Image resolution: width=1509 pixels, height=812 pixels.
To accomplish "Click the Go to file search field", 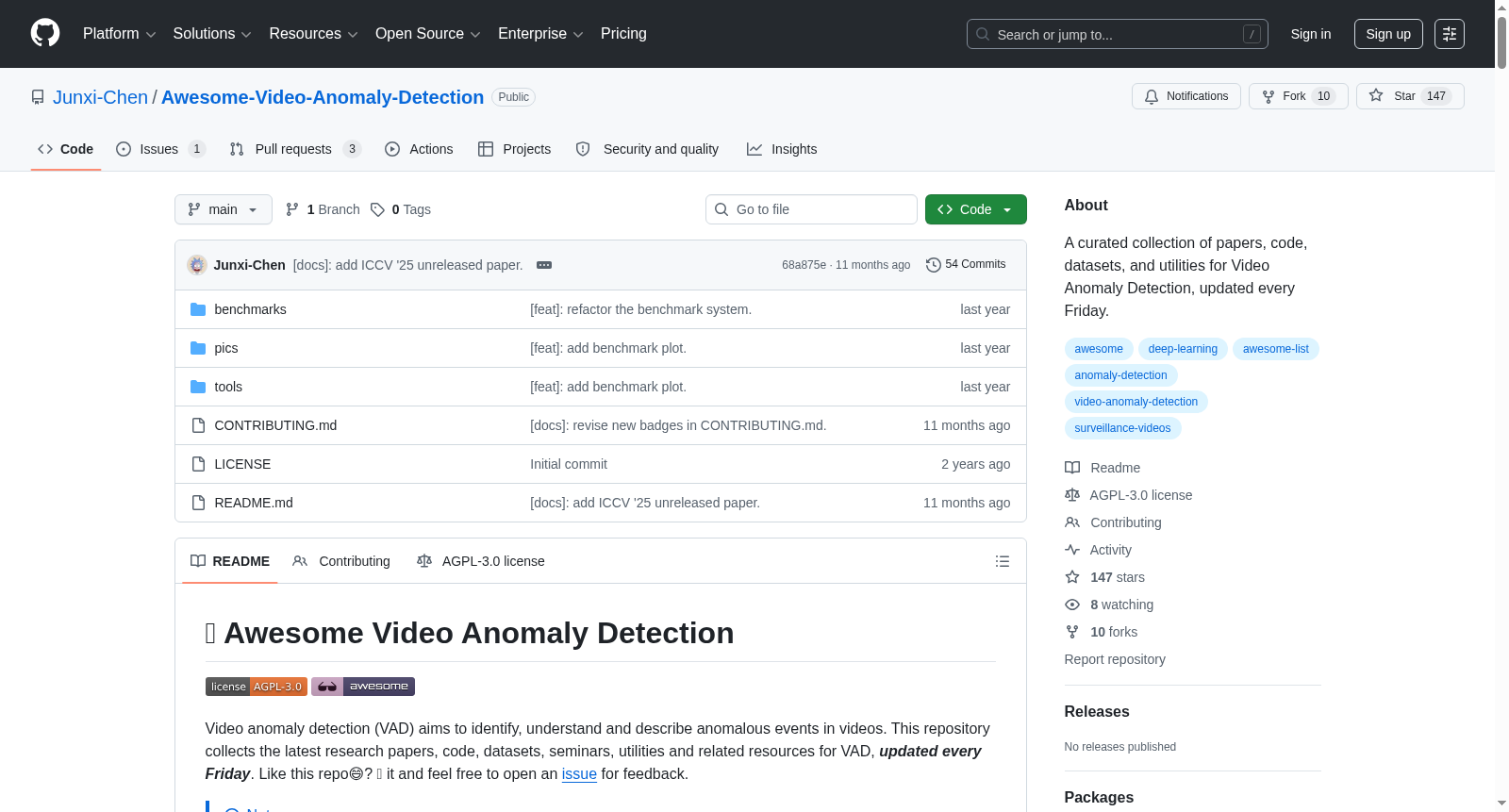I will (x=811, y=209).
